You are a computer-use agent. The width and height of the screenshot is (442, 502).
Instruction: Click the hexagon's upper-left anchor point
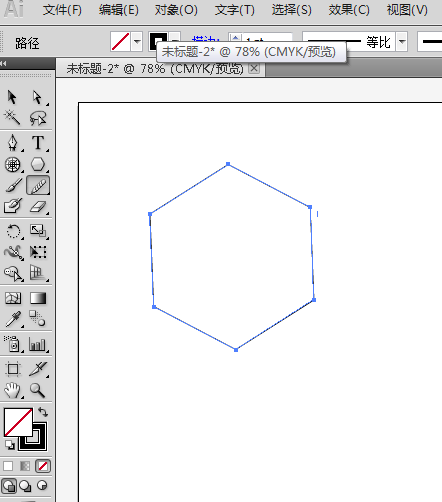point(150,214)
